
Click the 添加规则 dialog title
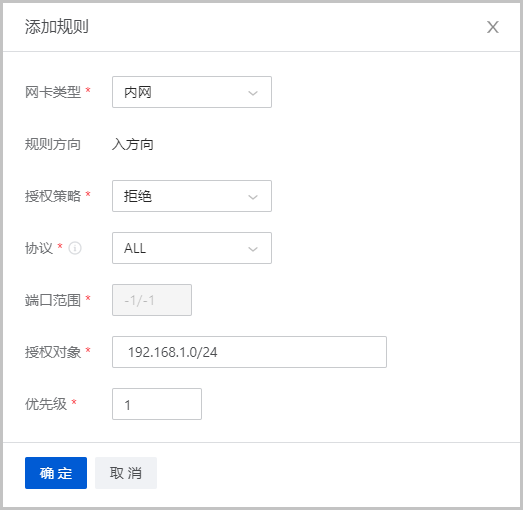[x=57, y=27]
